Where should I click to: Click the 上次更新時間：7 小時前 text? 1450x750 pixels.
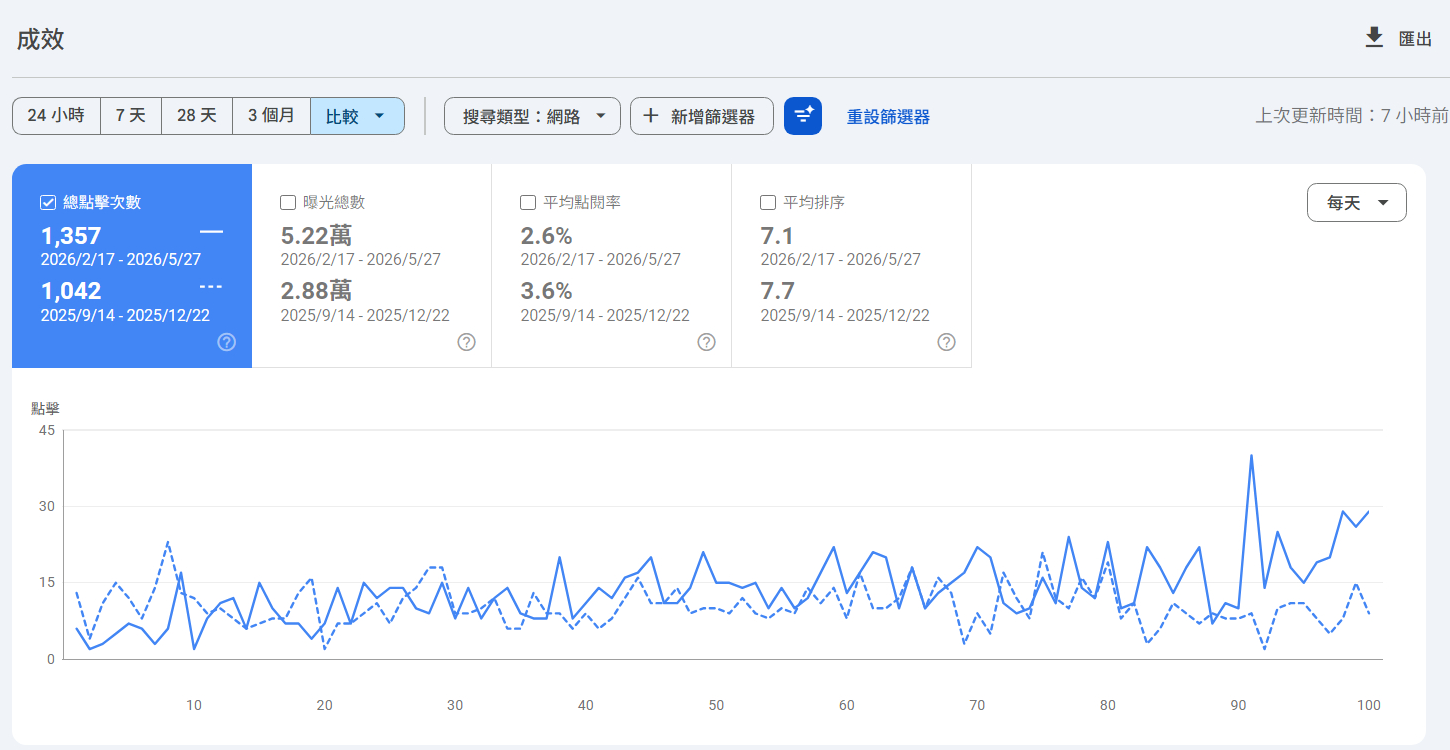click(x=1352, y=116)
